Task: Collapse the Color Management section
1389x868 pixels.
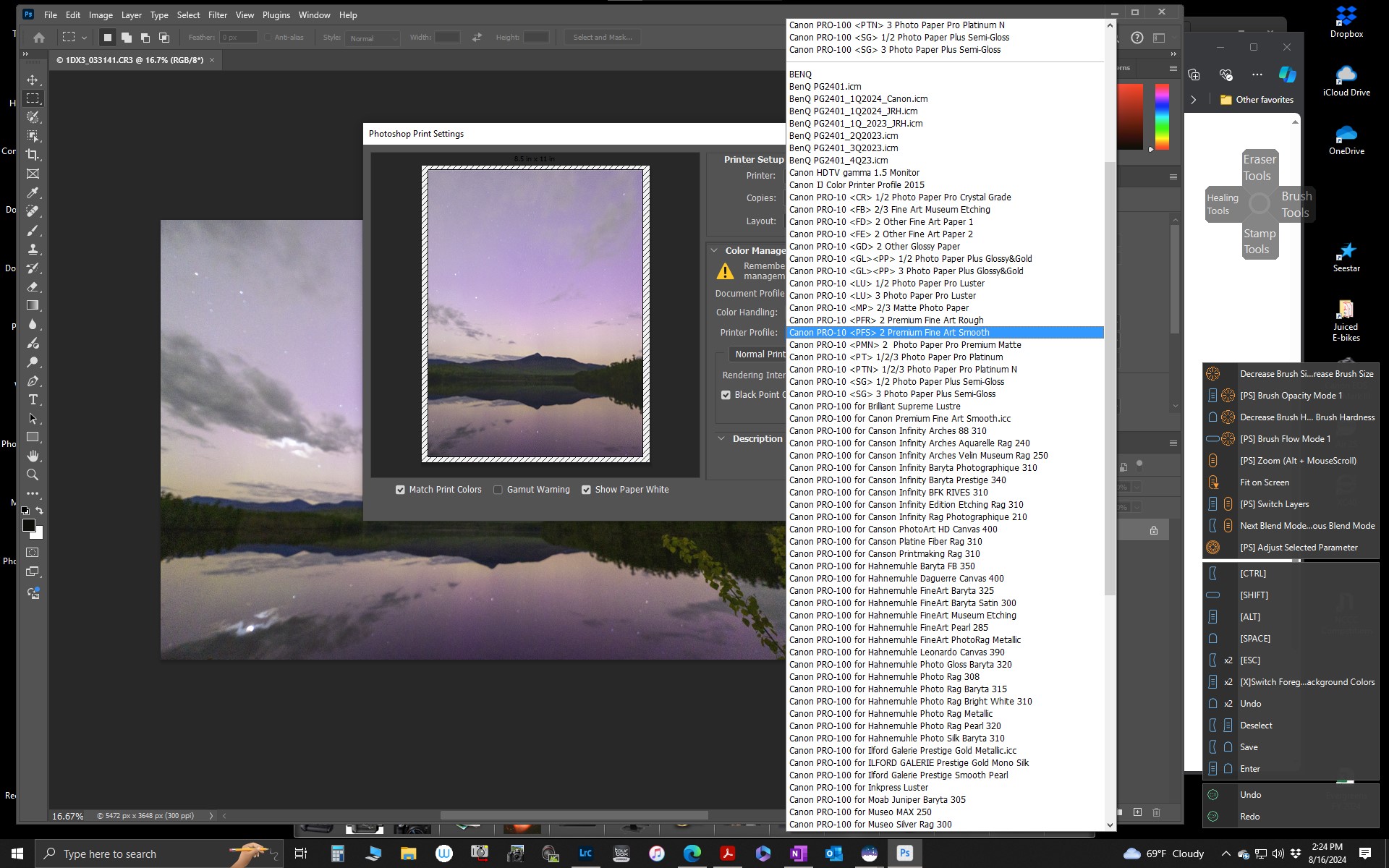Action: point(714,250)
